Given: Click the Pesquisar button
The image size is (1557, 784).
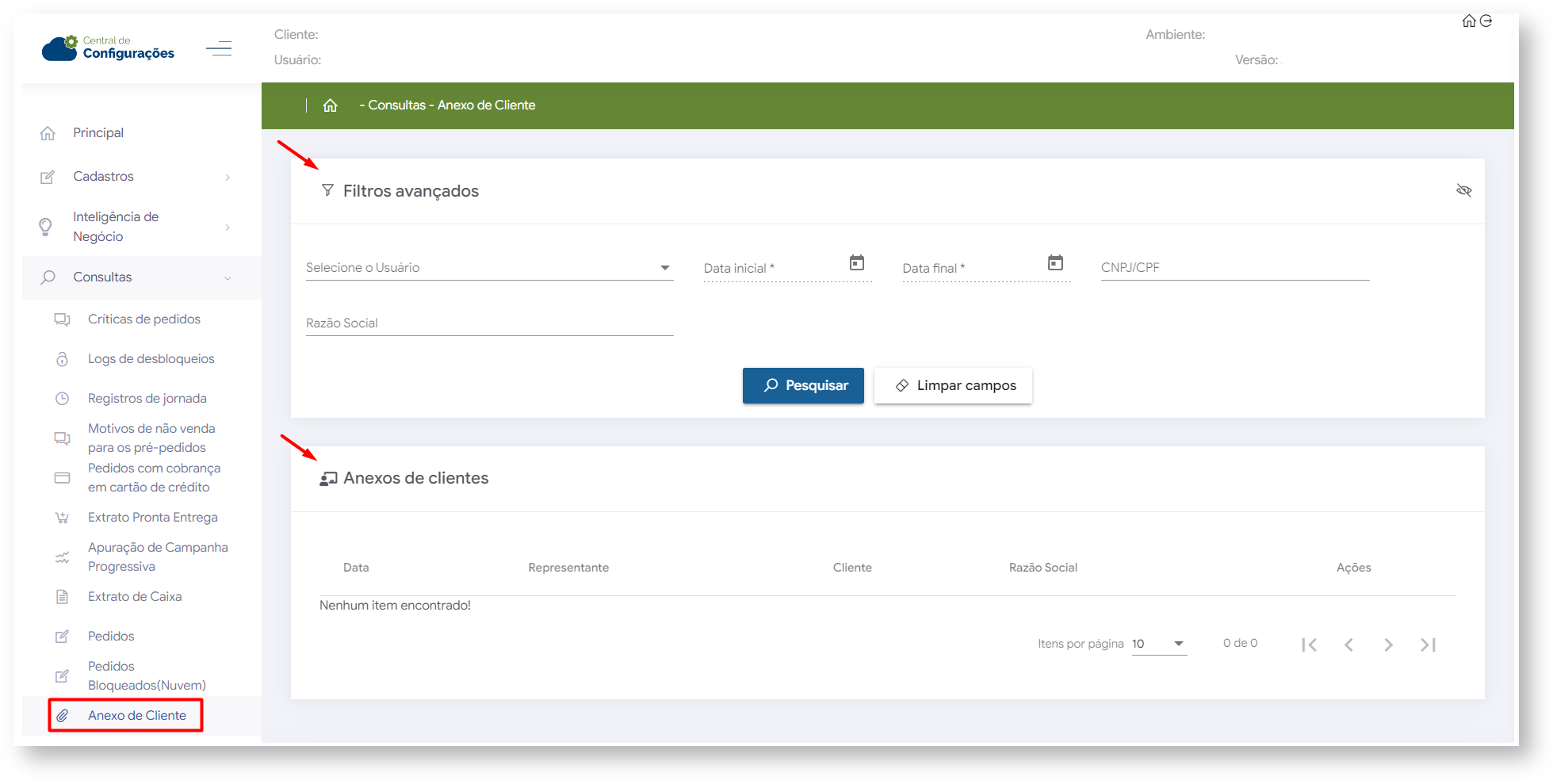Looking at the screenshot, I should click(x=803, y=386).
